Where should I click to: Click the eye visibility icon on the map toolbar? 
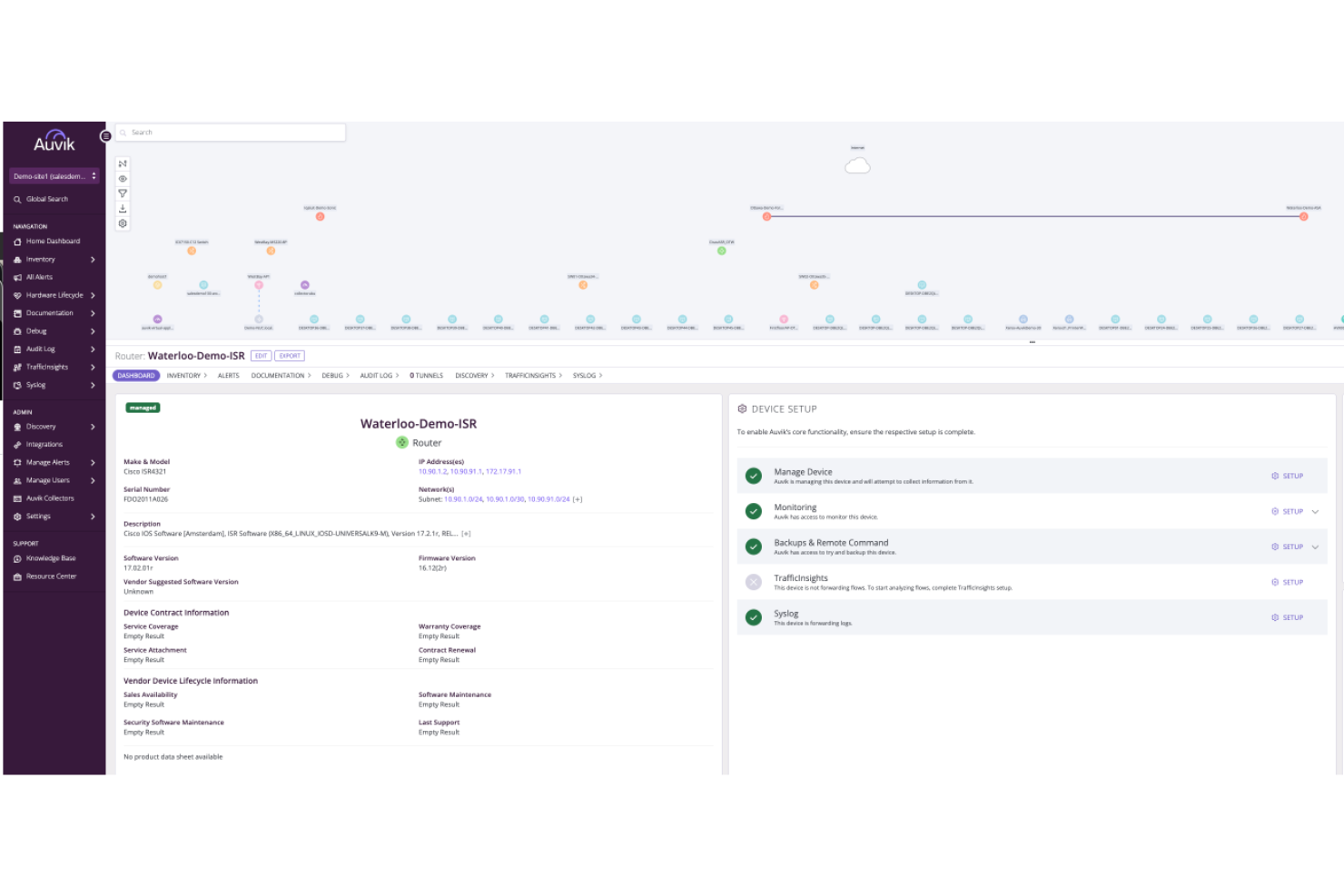point(124,178)
